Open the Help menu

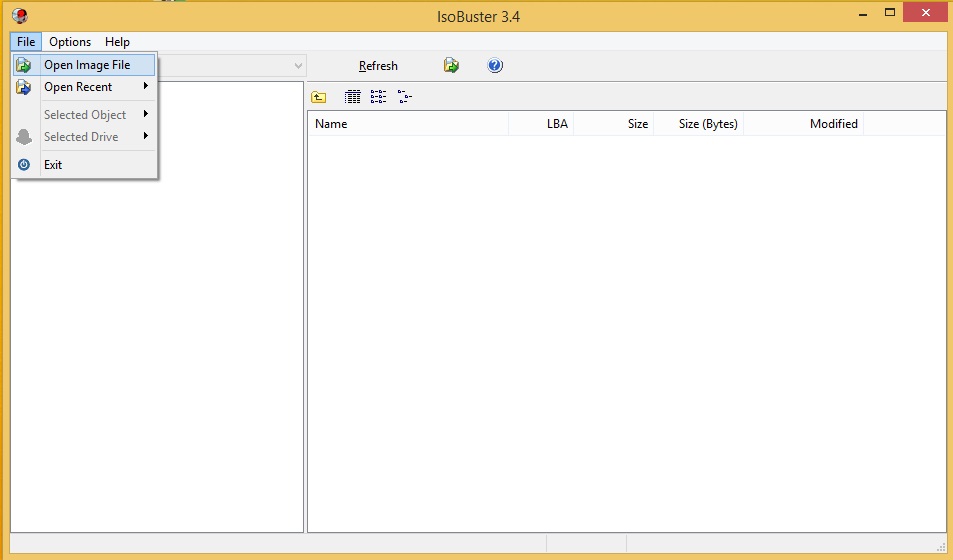(117, 42)
